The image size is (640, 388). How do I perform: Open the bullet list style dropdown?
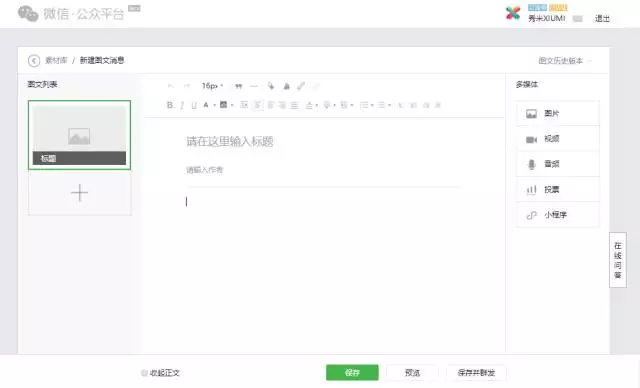click(390, 105)
